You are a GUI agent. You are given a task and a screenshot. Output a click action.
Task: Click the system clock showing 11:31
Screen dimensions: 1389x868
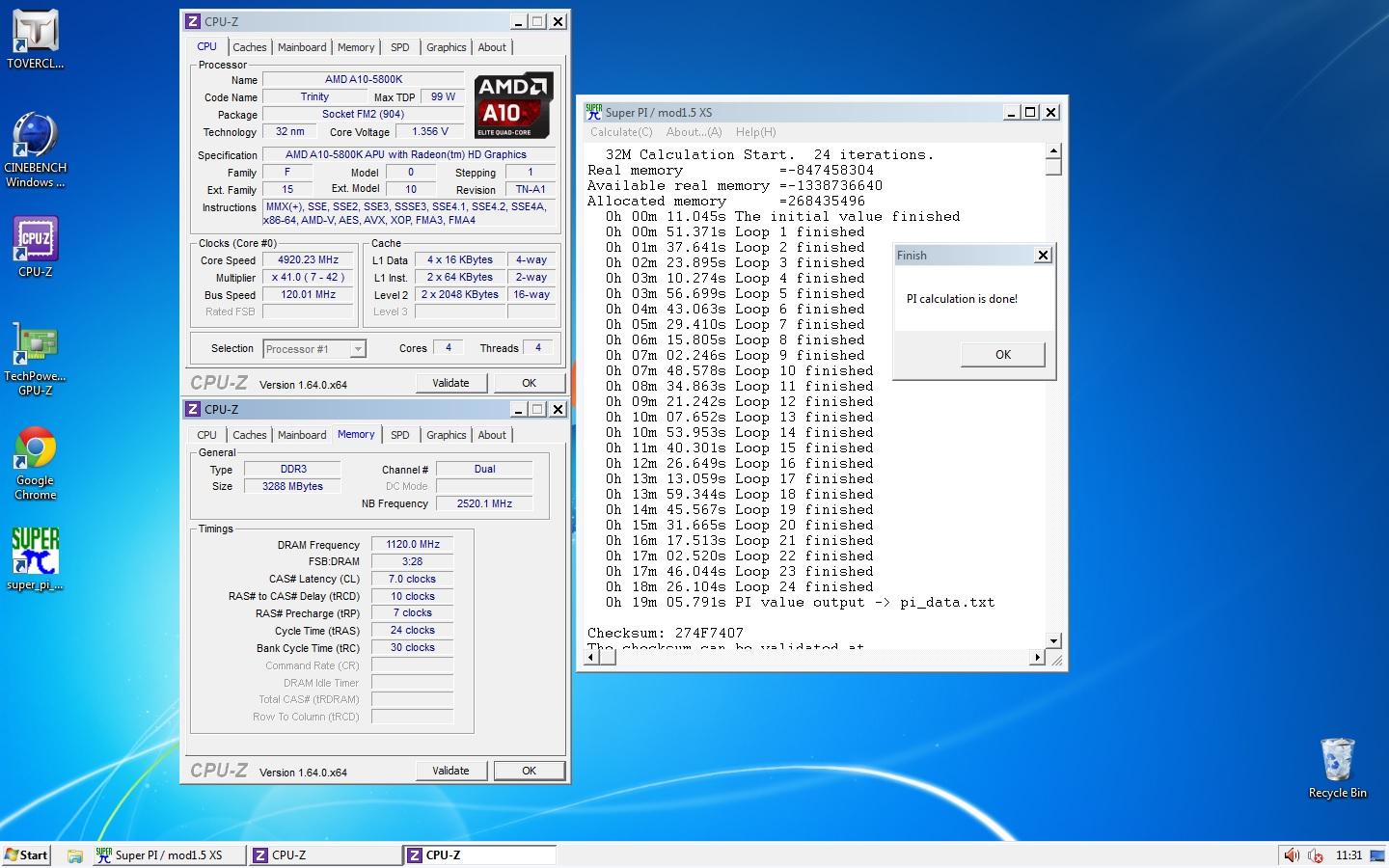(1348, 855)
